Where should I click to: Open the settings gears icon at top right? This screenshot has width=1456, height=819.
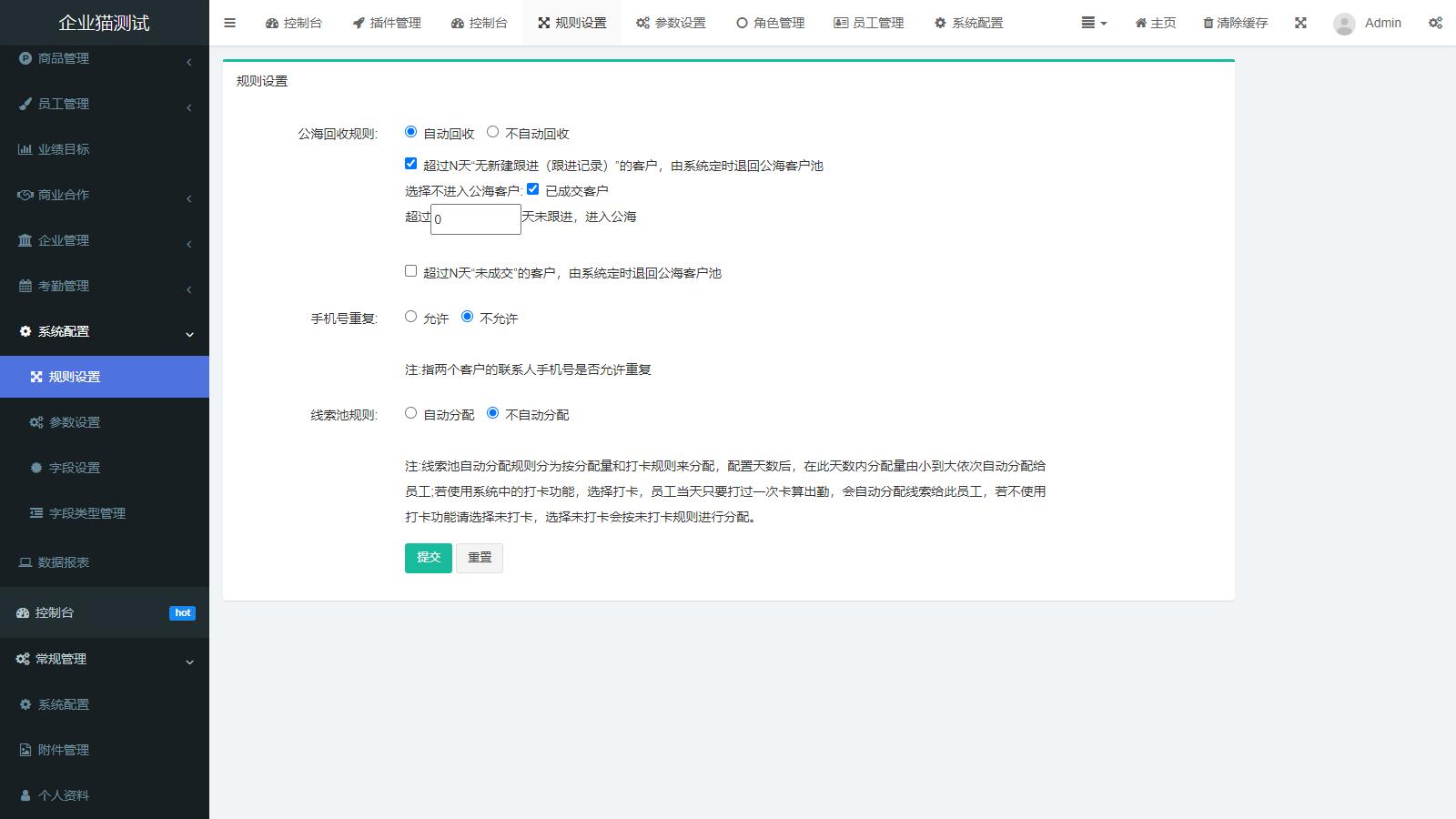coord(1435,23)
